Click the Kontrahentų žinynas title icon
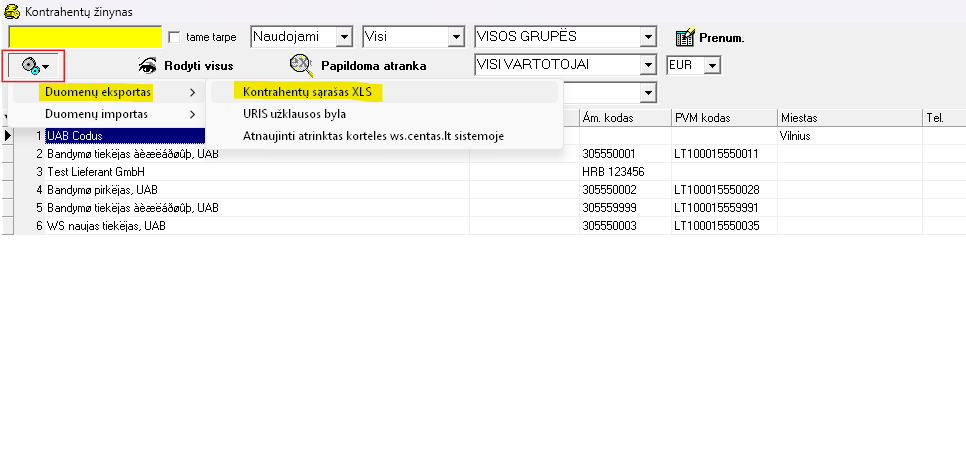 point(12,11)
